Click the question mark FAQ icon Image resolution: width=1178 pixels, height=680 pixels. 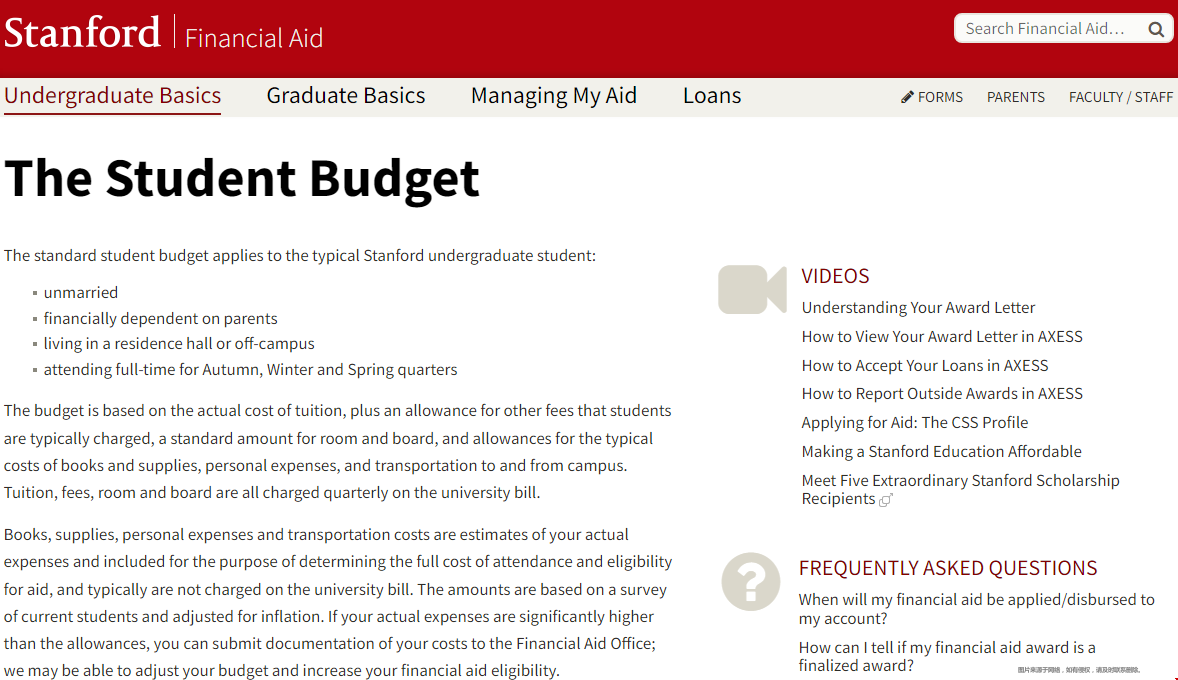(x=750, y=581)
